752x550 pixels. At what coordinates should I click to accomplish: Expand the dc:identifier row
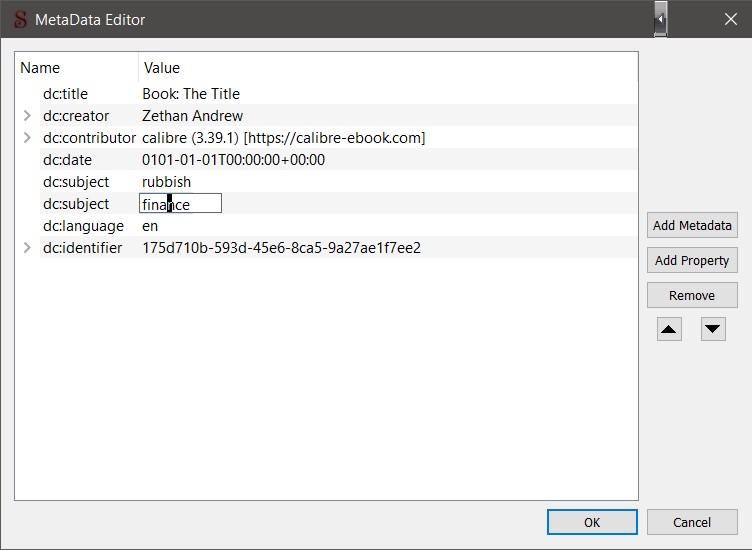[27, 248]
